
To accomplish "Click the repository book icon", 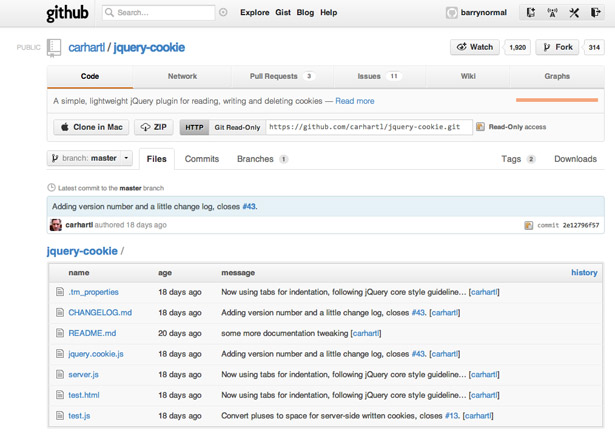I will 54,48.
